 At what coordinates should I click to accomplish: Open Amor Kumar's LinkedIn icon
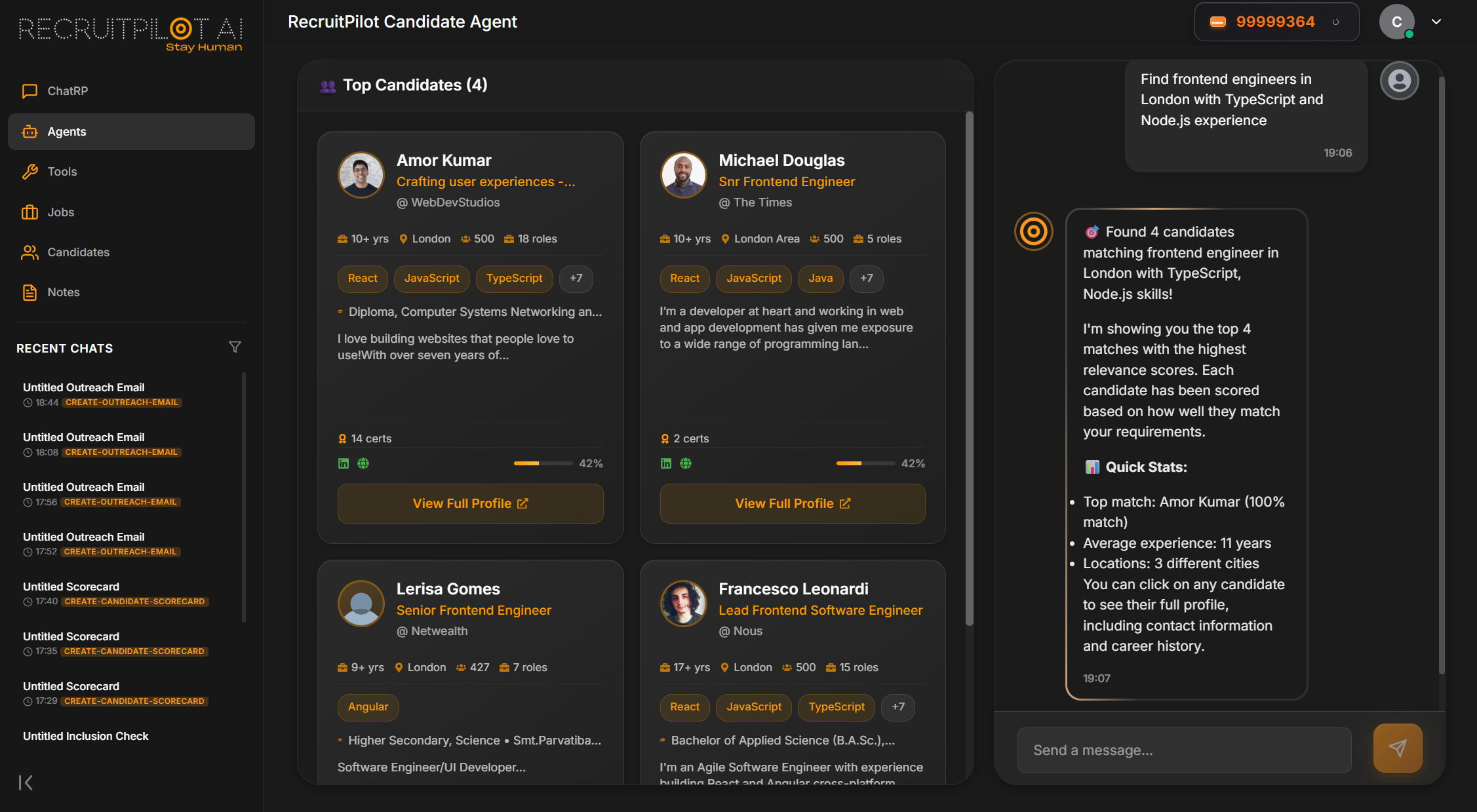[x=344, y=463]
